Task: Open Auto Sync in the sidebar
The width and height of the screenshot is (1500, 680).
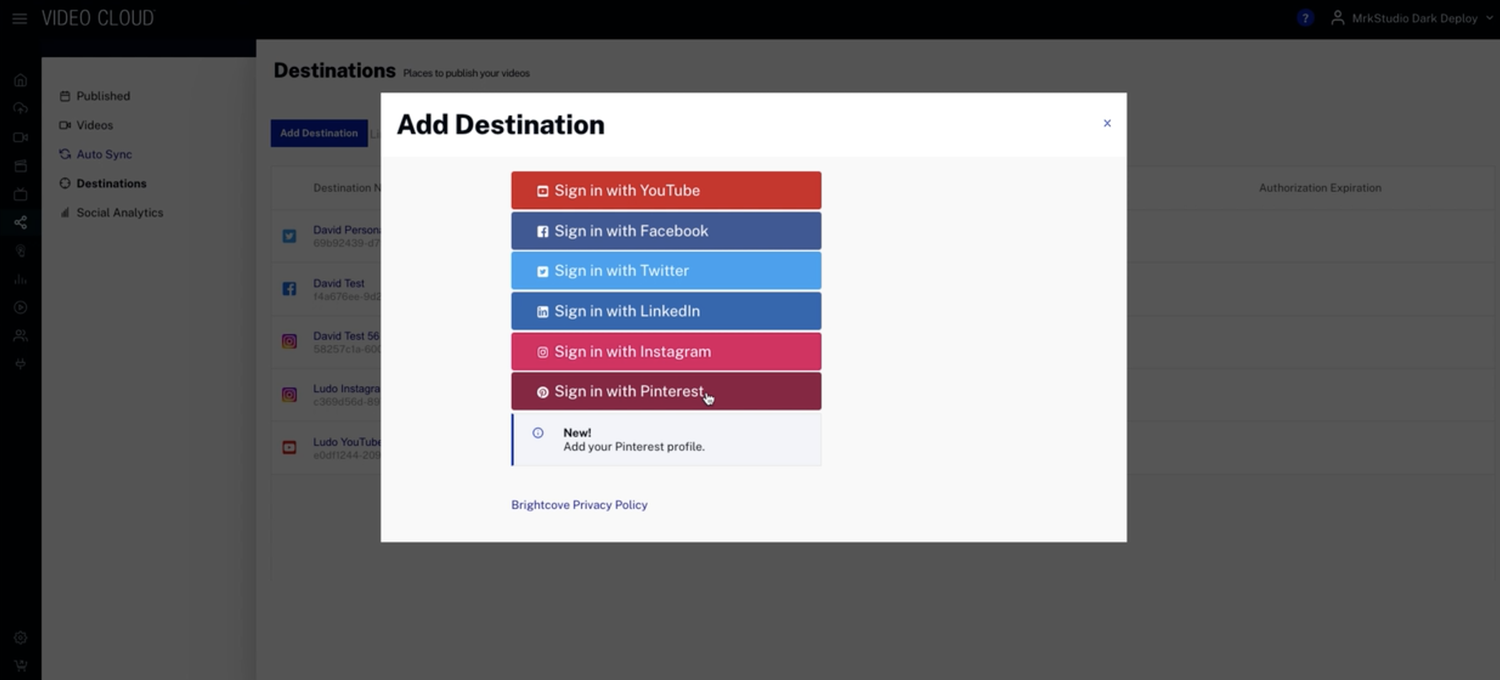Action: (x=104, y=154)
